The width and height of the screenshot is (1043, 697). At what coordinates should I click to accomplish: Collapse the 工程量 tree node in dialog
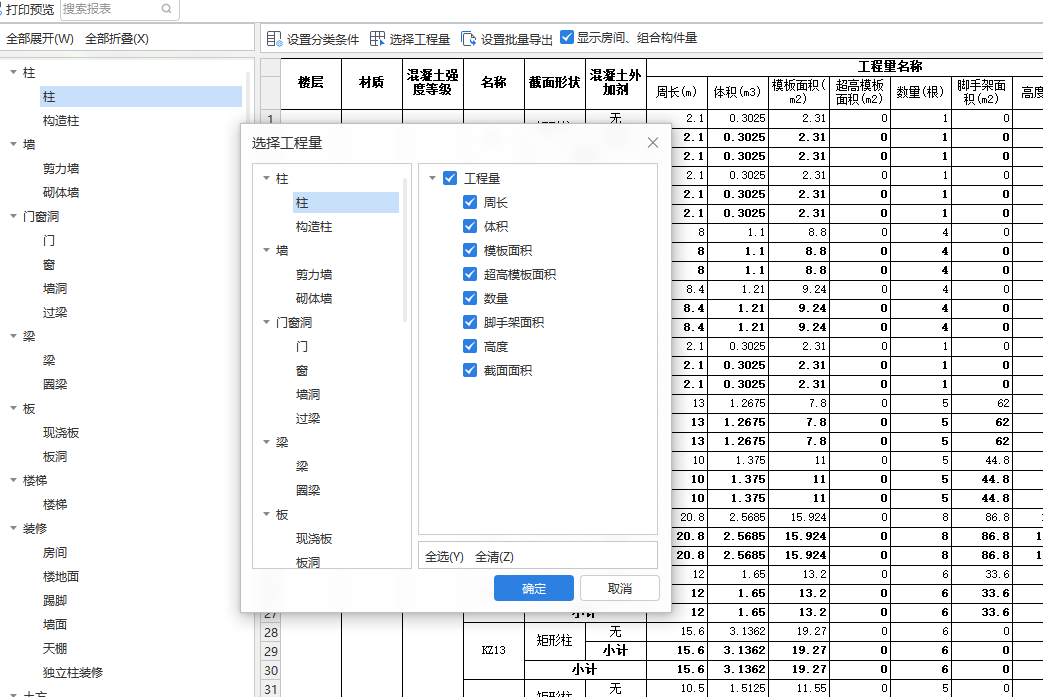[432, 178]
